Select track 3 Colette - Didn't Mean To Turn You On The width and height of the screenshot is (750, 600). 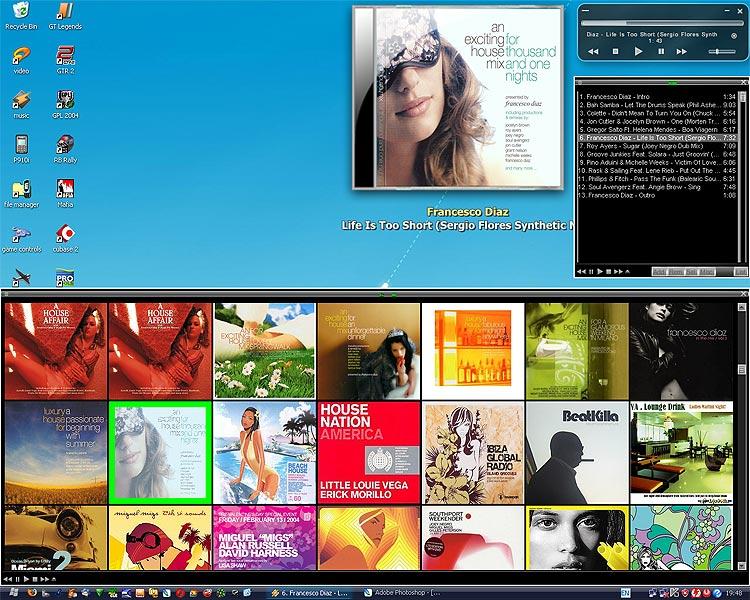[657, 113]
